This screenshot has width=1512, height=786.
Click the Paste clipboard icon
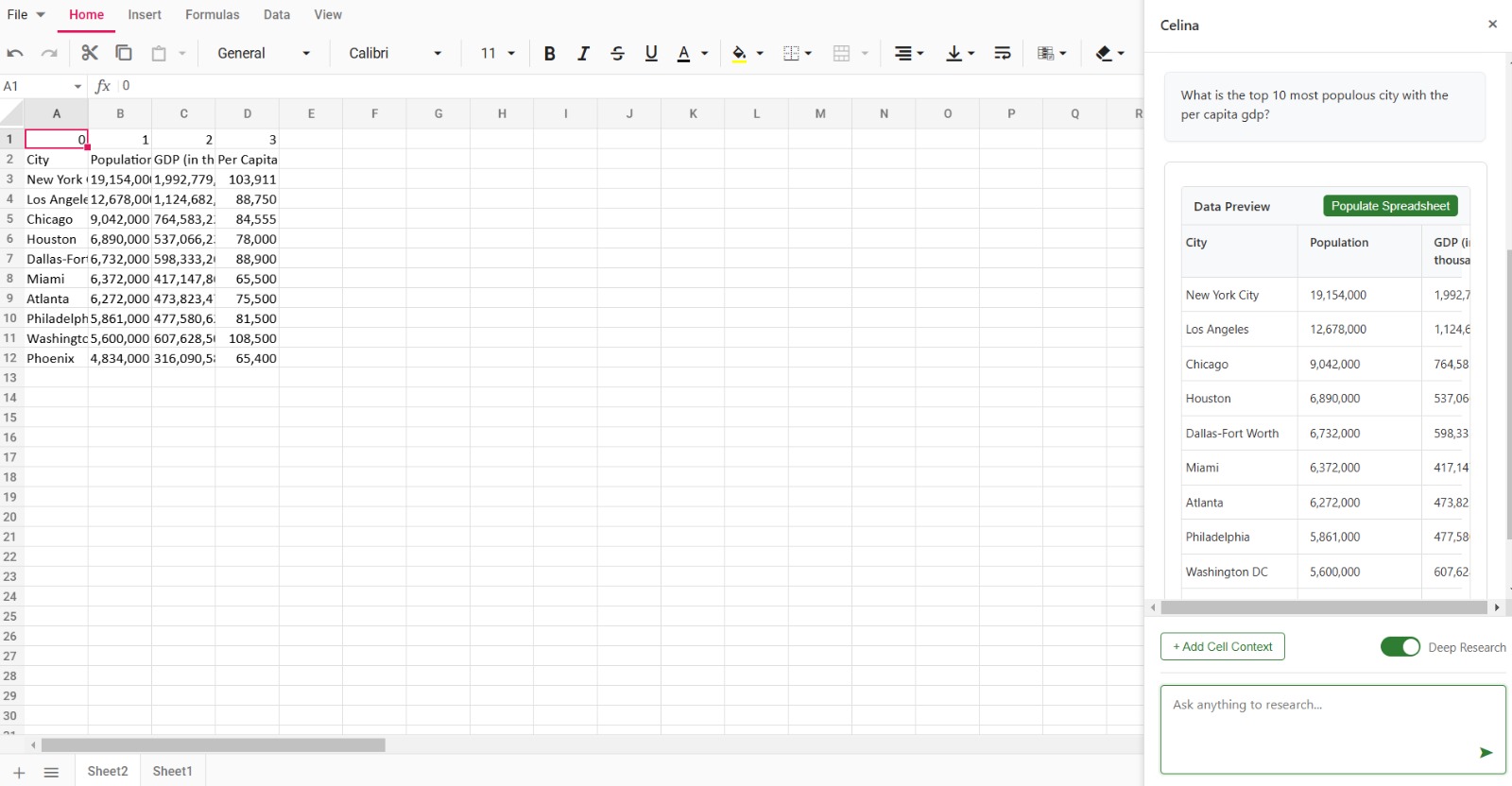[159, 54]
